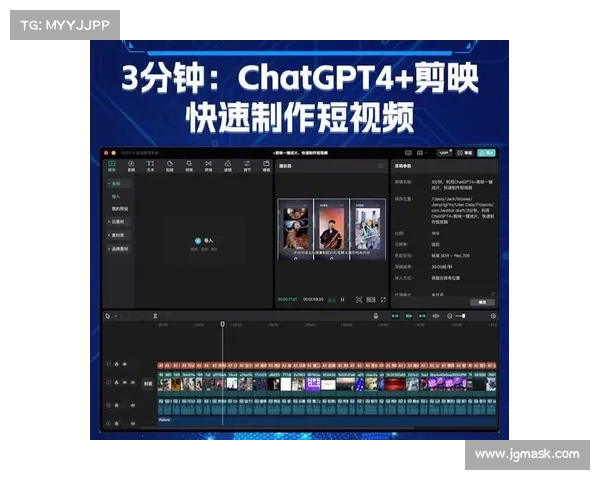Click the timeline zoom slider

(x=460, y=316)
